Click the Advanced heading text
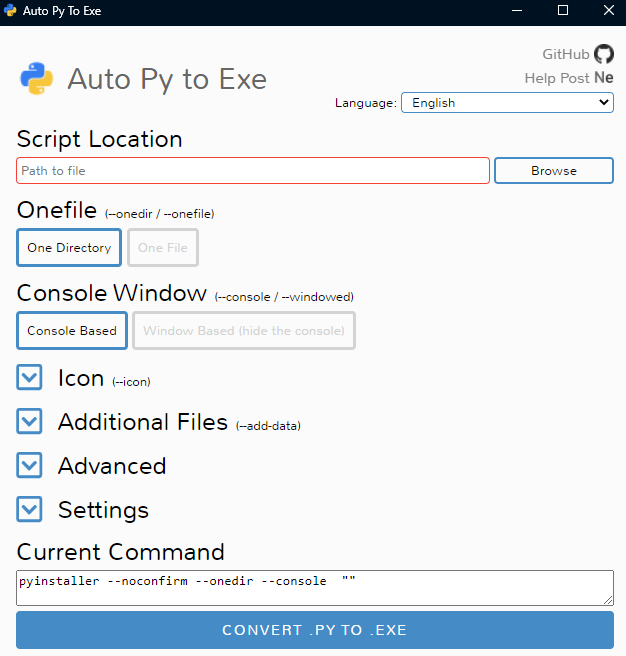This screenshot has width=626, height=656. click(x=112, y=466)
